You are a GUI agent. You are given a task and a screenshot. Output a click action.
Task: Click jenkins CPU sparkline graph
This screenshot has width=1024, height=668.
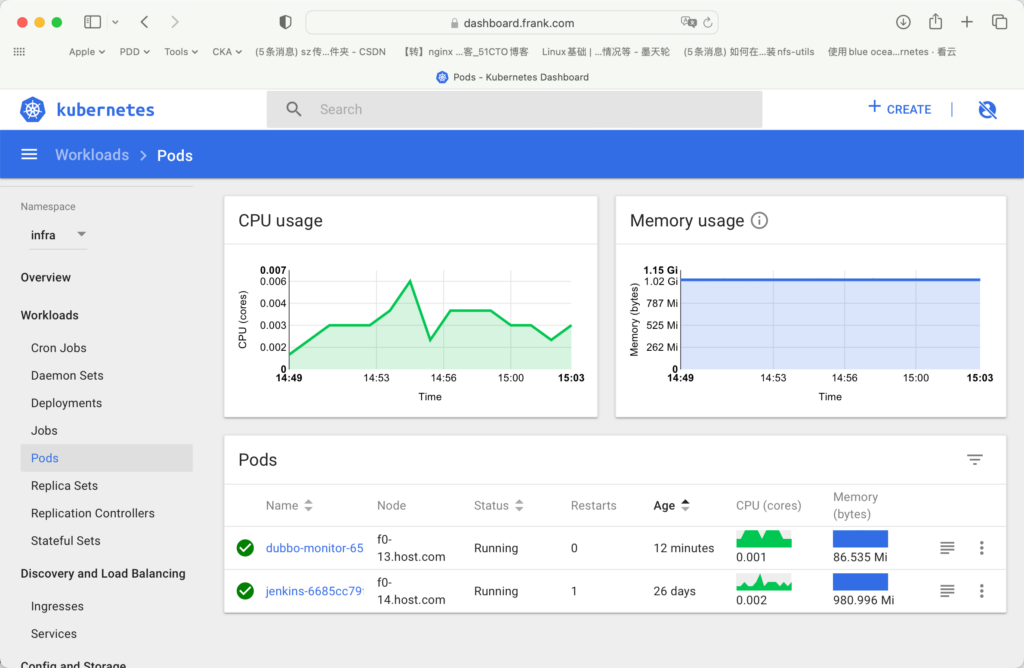tap(763, 582)
